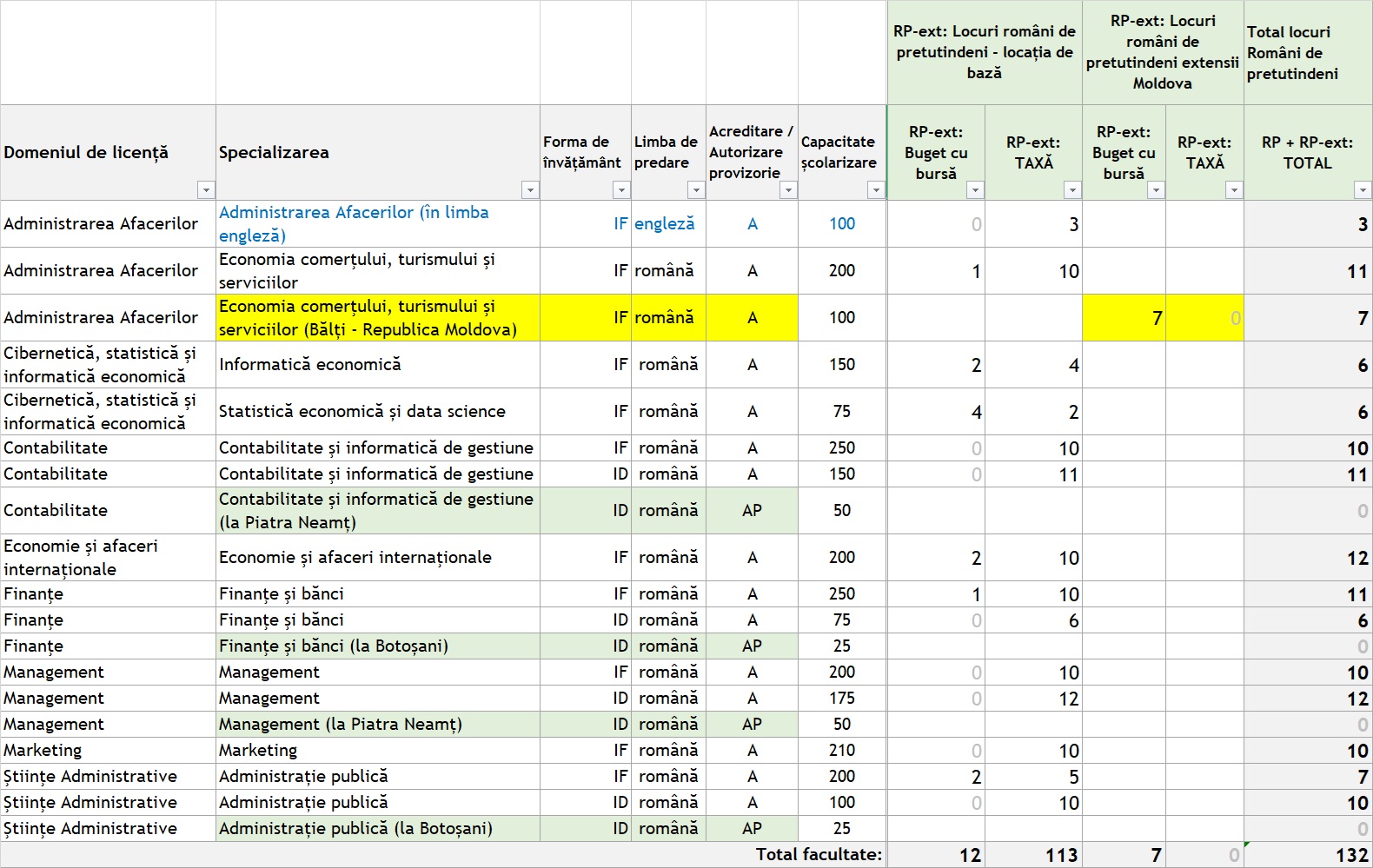Select 'Marketing' specialization cell
The height and width of the screenshot is (868, 1373).
378,751
